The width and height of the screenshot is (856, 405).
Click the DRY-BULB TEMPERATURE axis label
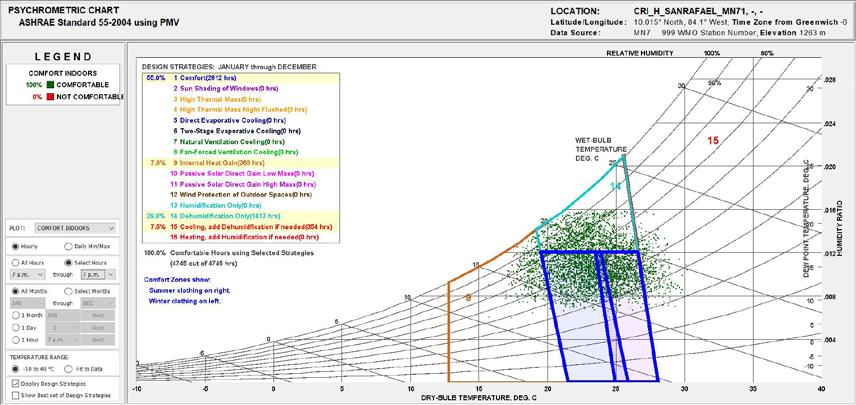tap(478, 397)
